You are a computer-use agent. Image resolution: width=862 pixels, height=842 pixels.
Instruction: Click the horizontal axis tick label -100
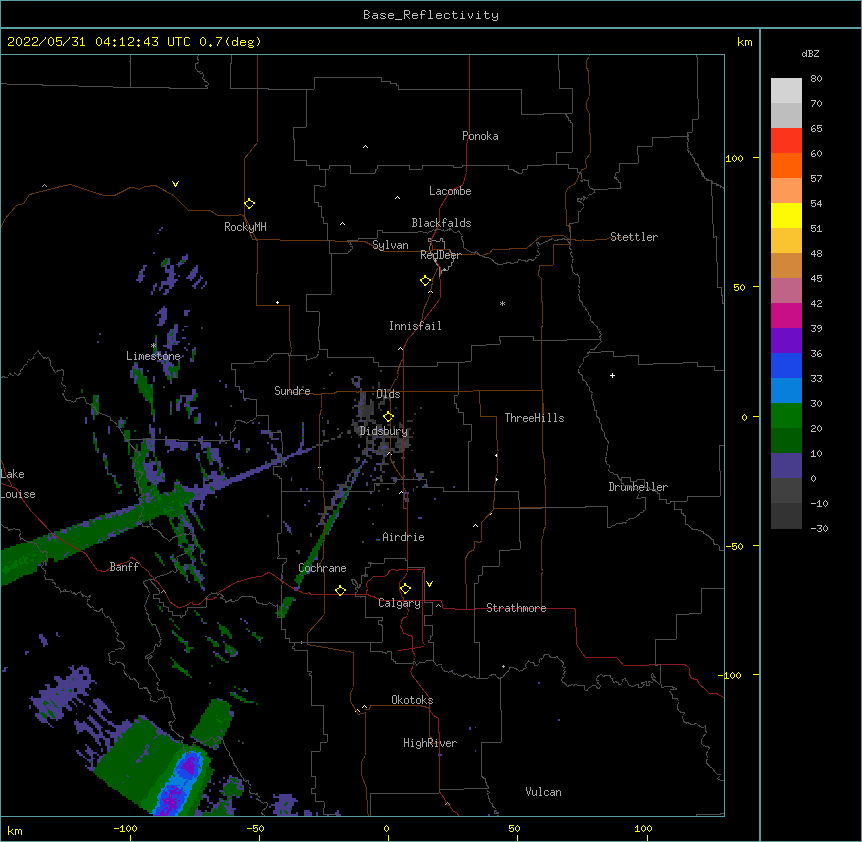pyautogui.click(x=125, y=828)
